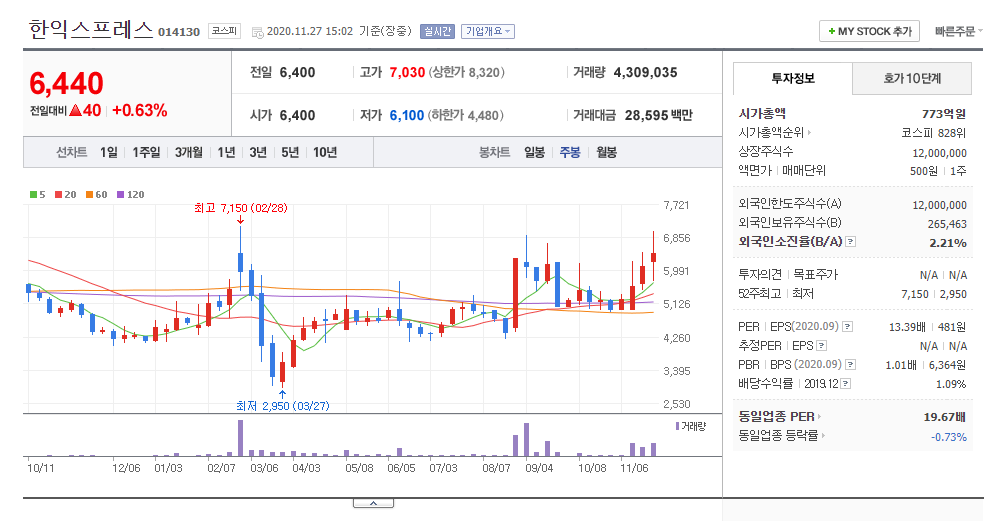Click the current price 6,440

[67, 83]
